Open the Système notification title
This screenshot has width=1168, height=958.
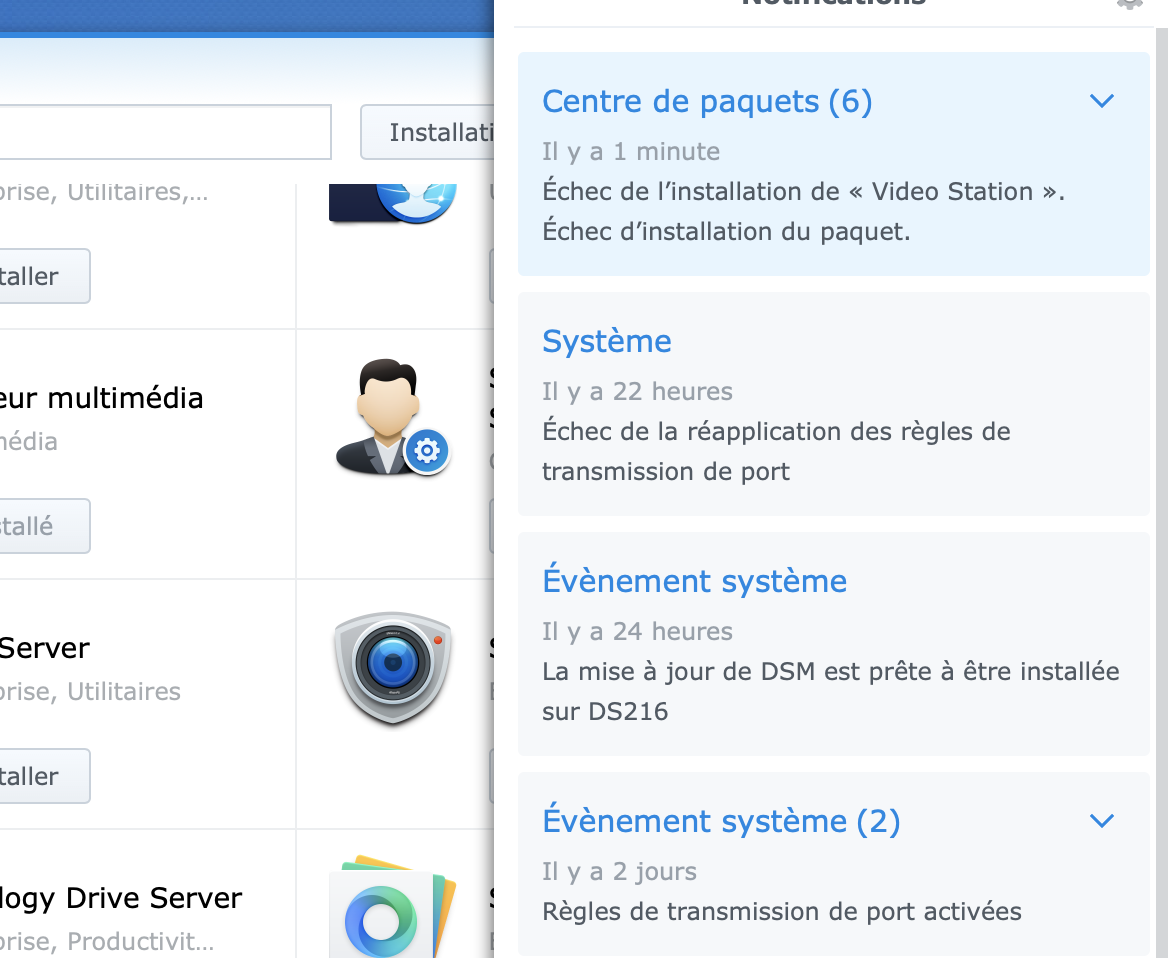tap(606, 341)
